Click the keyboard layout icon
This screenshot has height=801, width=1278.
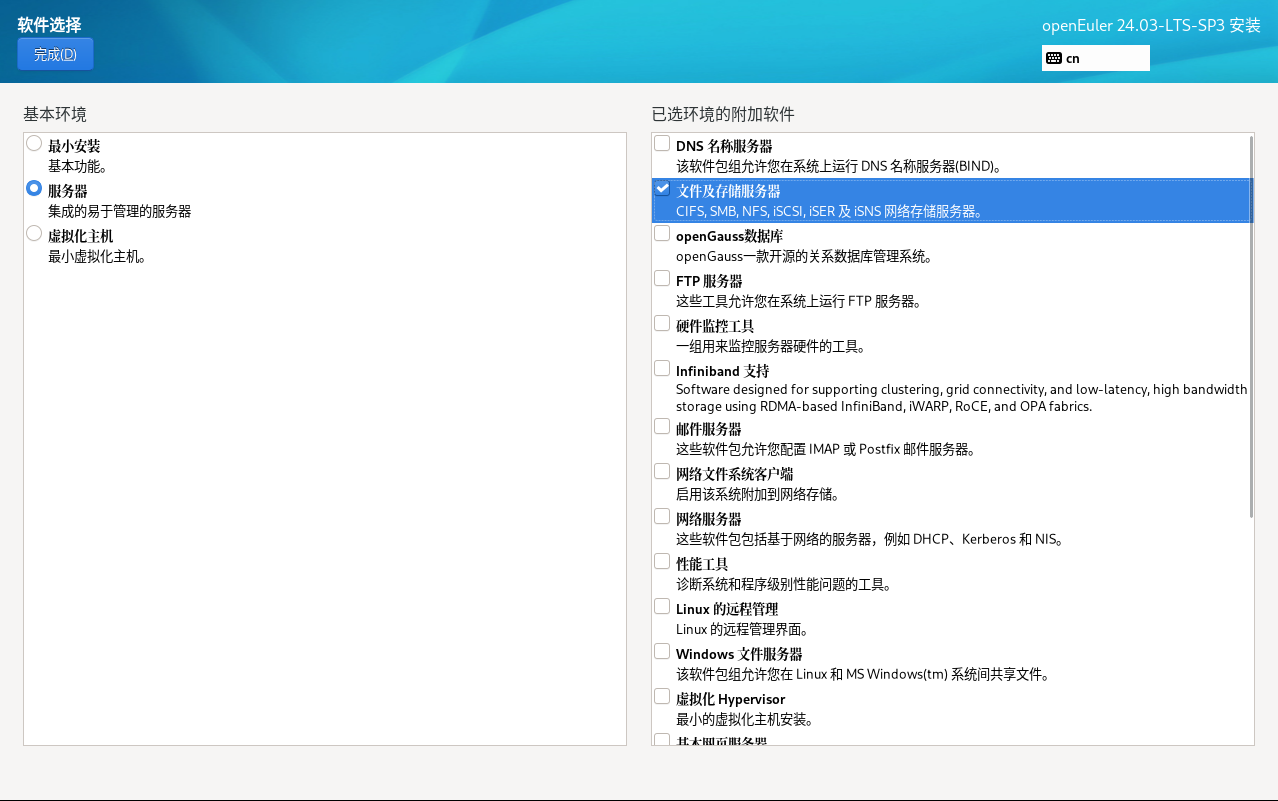[1053, 58]
